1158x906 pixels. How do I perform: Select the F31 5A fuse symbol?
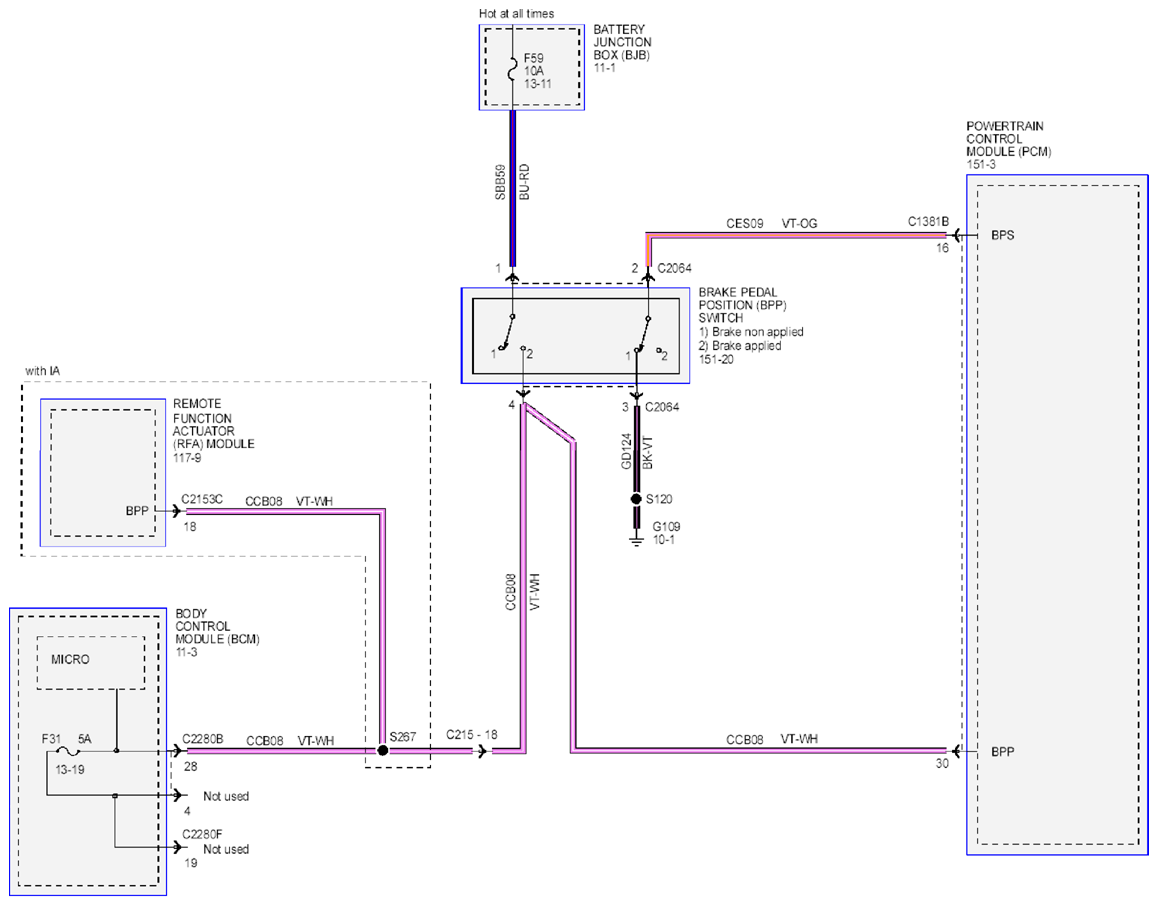[69, 752]
